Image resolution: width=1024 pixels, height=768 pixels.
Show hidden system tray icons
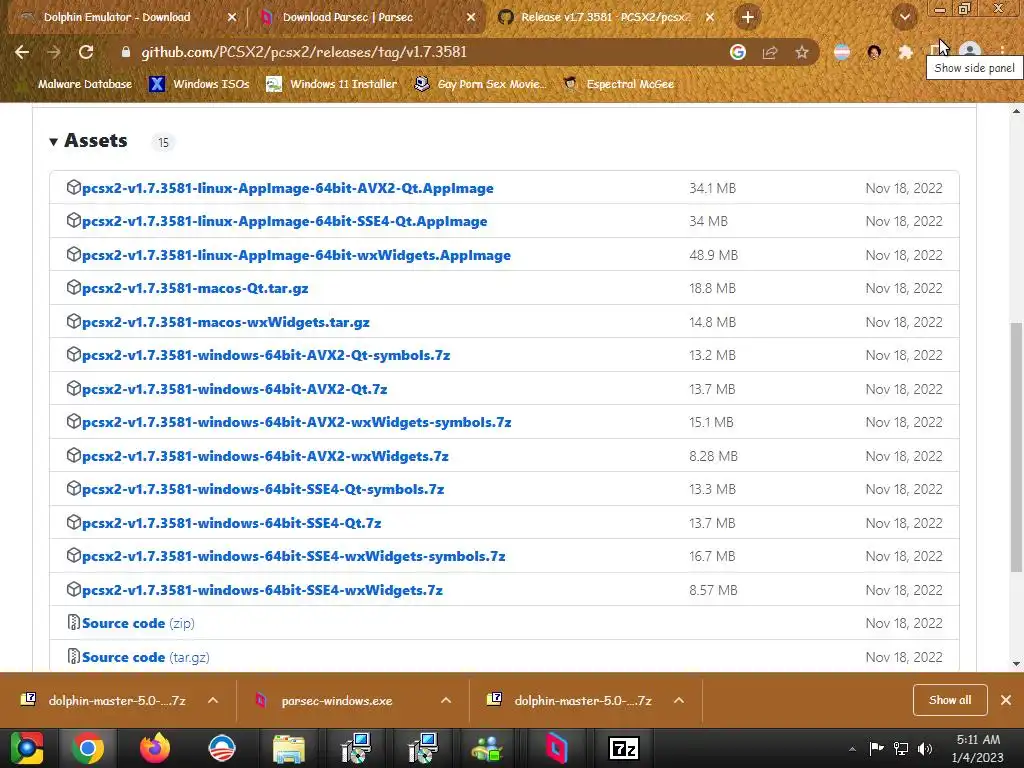coord(852,749)
